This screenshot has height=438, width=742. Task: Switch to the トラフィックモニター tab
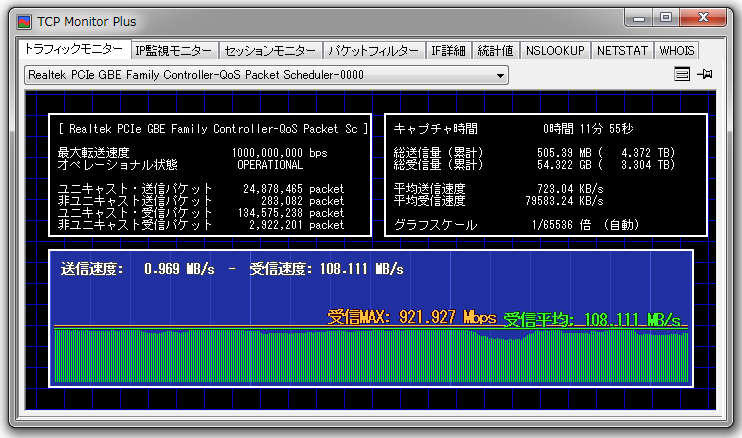[x=74, y=50]
